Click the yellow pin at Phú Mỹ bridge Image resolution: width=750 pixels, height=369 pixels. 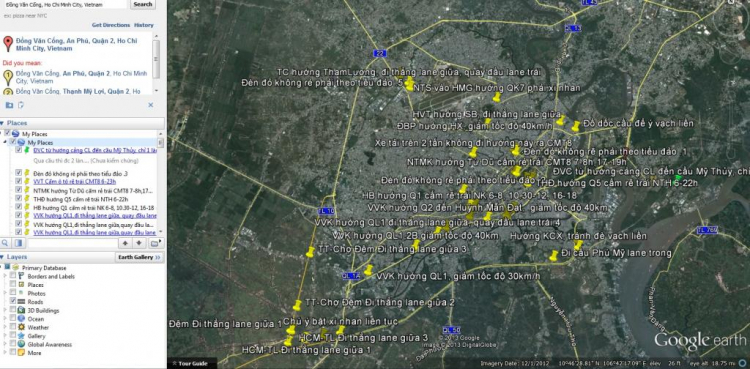point(554,256)
